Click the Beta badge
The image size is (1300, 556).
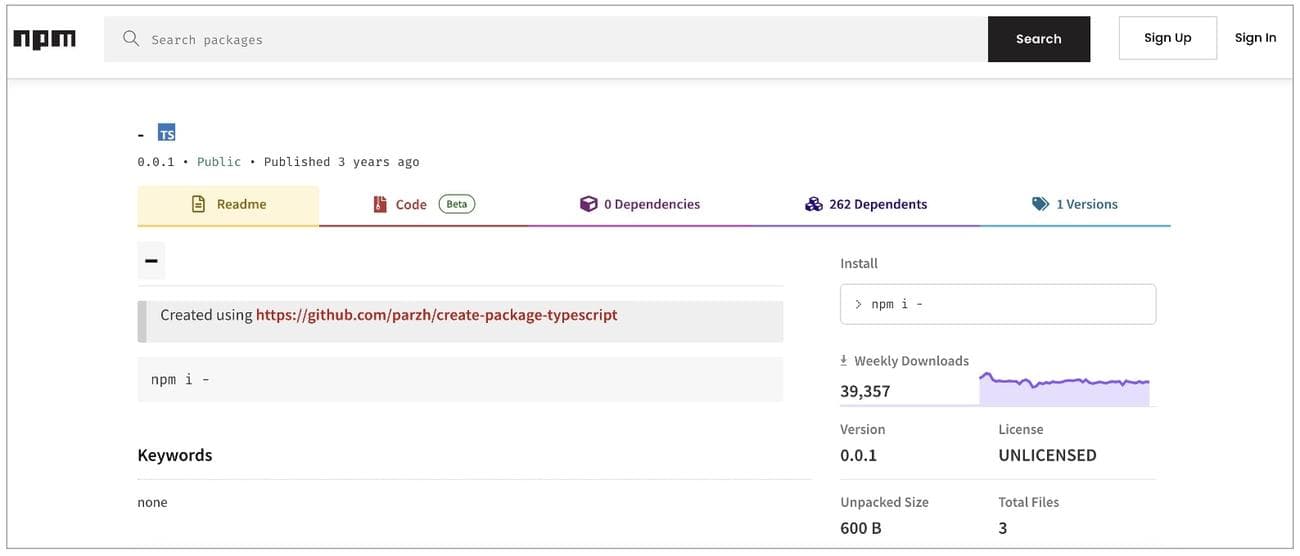click(457, 204)
